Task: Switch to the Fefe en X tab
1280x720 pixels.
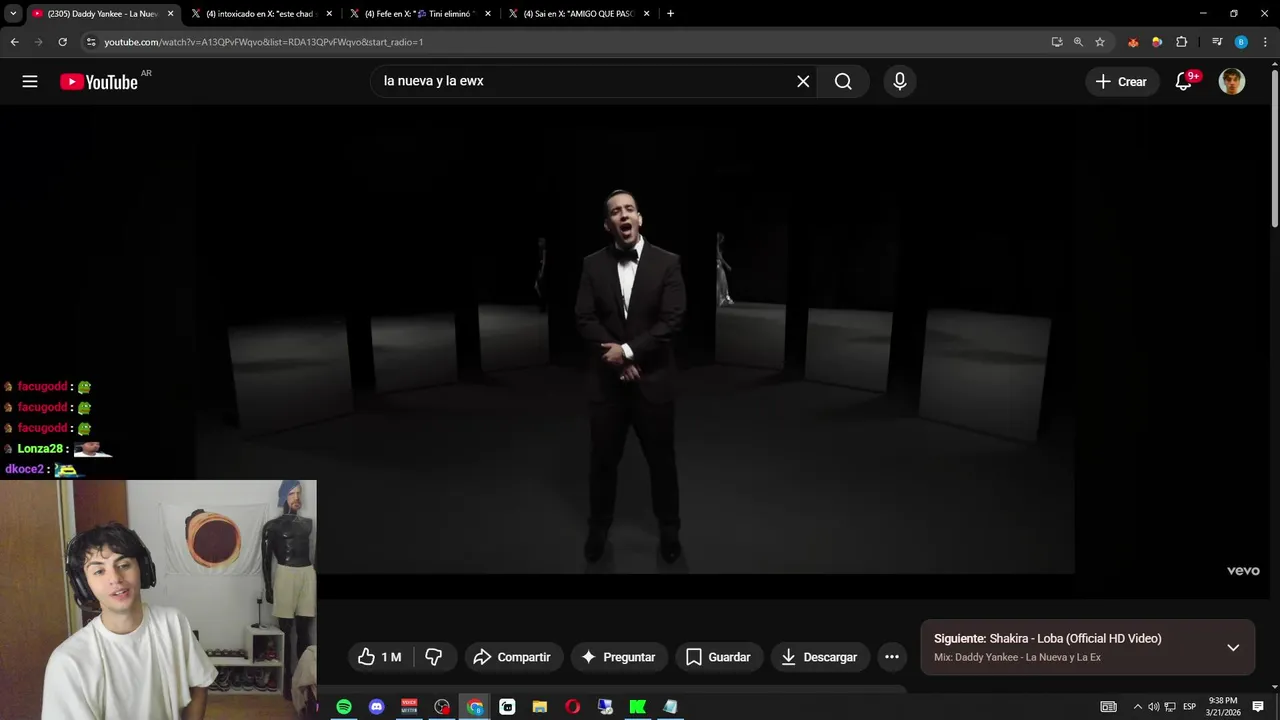Action: click(x=420, y=14)
